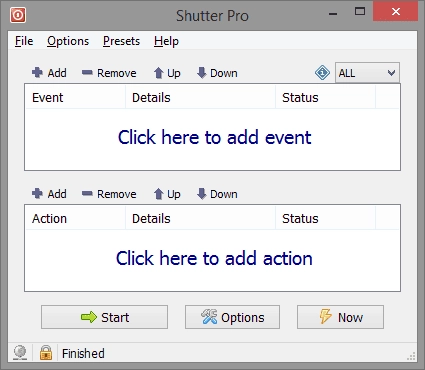
Task: Close the Shutter Pro window
Action: pos(396,12)
